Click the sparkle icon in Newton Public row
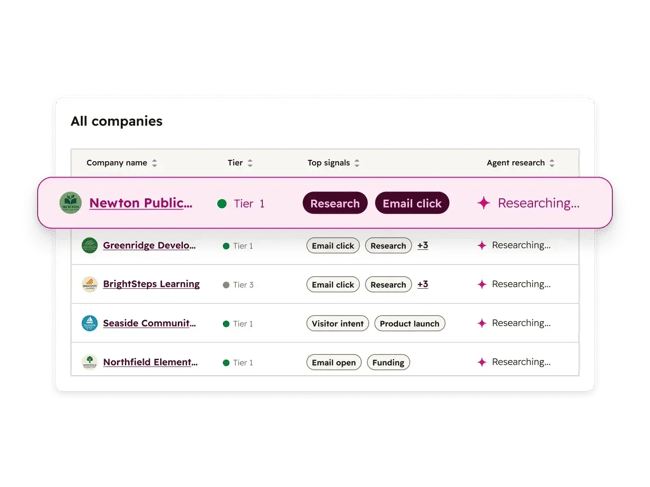The image size is (650, 487). (x=484, y=203)
